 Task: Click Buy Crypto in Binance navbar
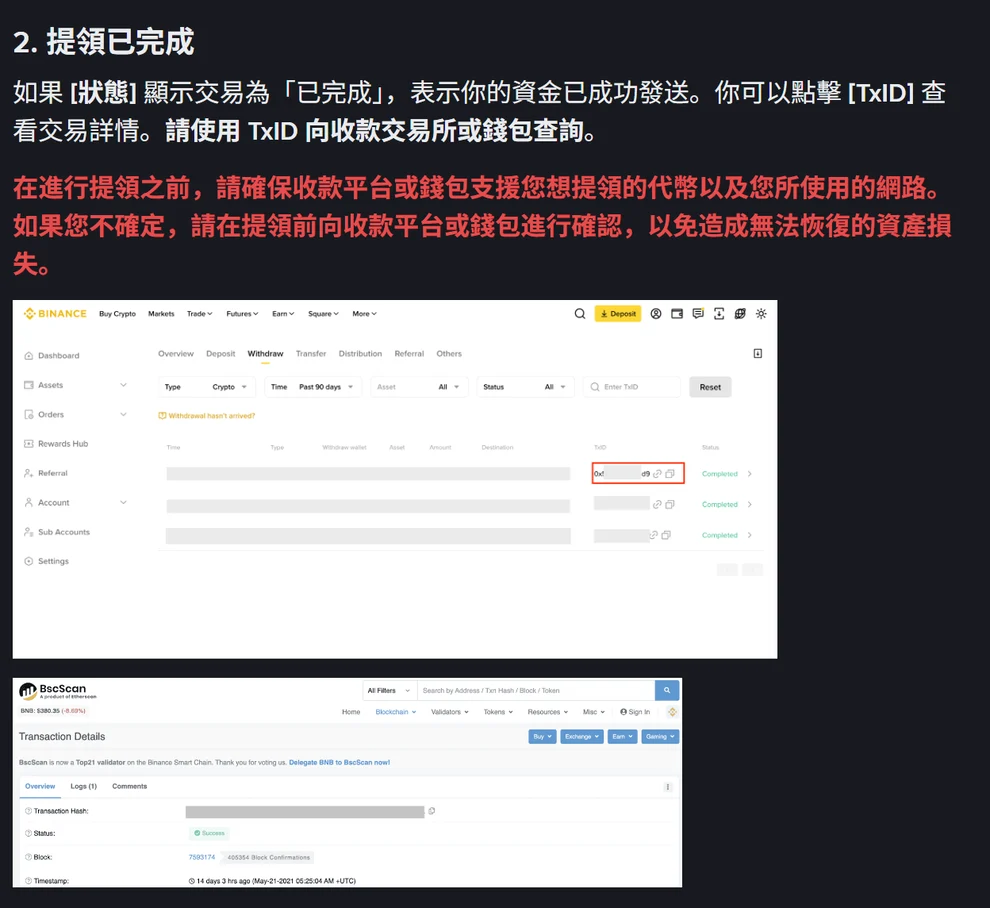click(x=117, y=314)
